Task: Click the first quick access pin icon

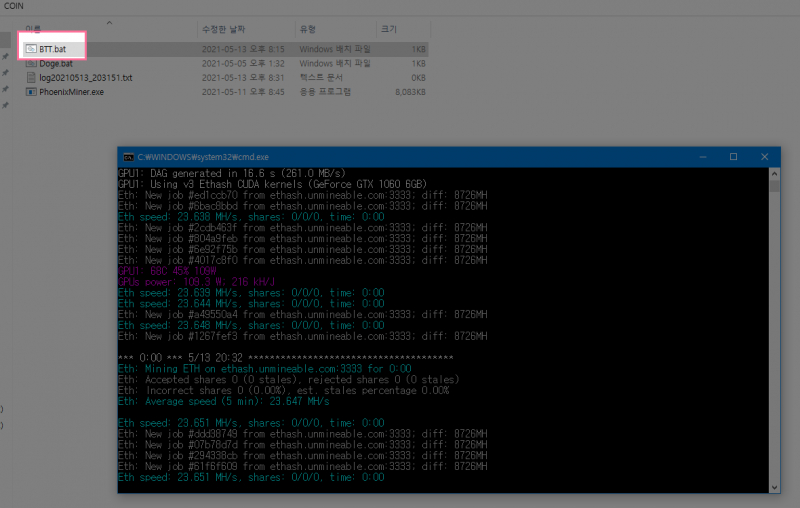Action: [x=5, y=56]
